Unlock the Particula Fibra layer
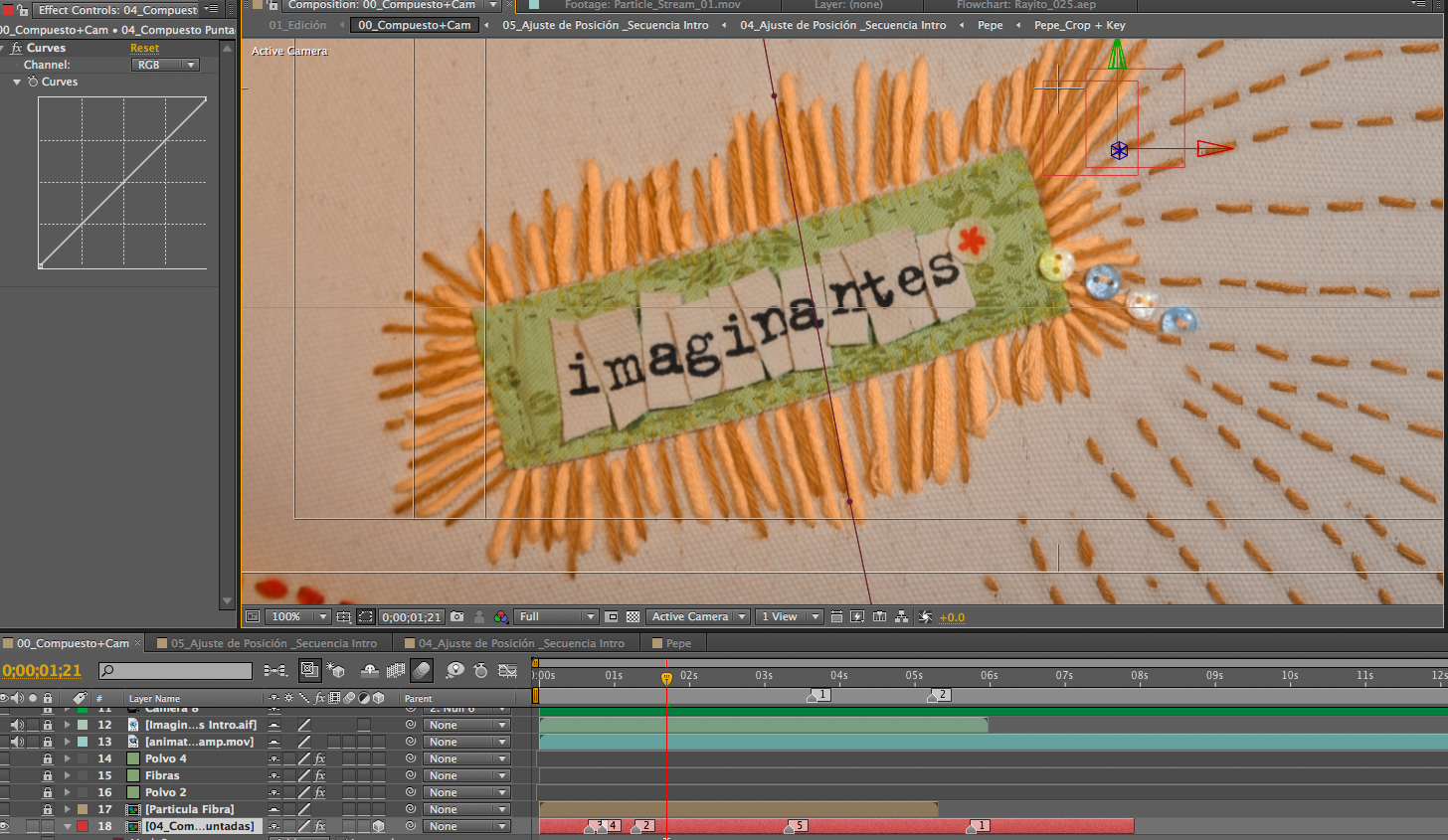 [x=47, y=809]
